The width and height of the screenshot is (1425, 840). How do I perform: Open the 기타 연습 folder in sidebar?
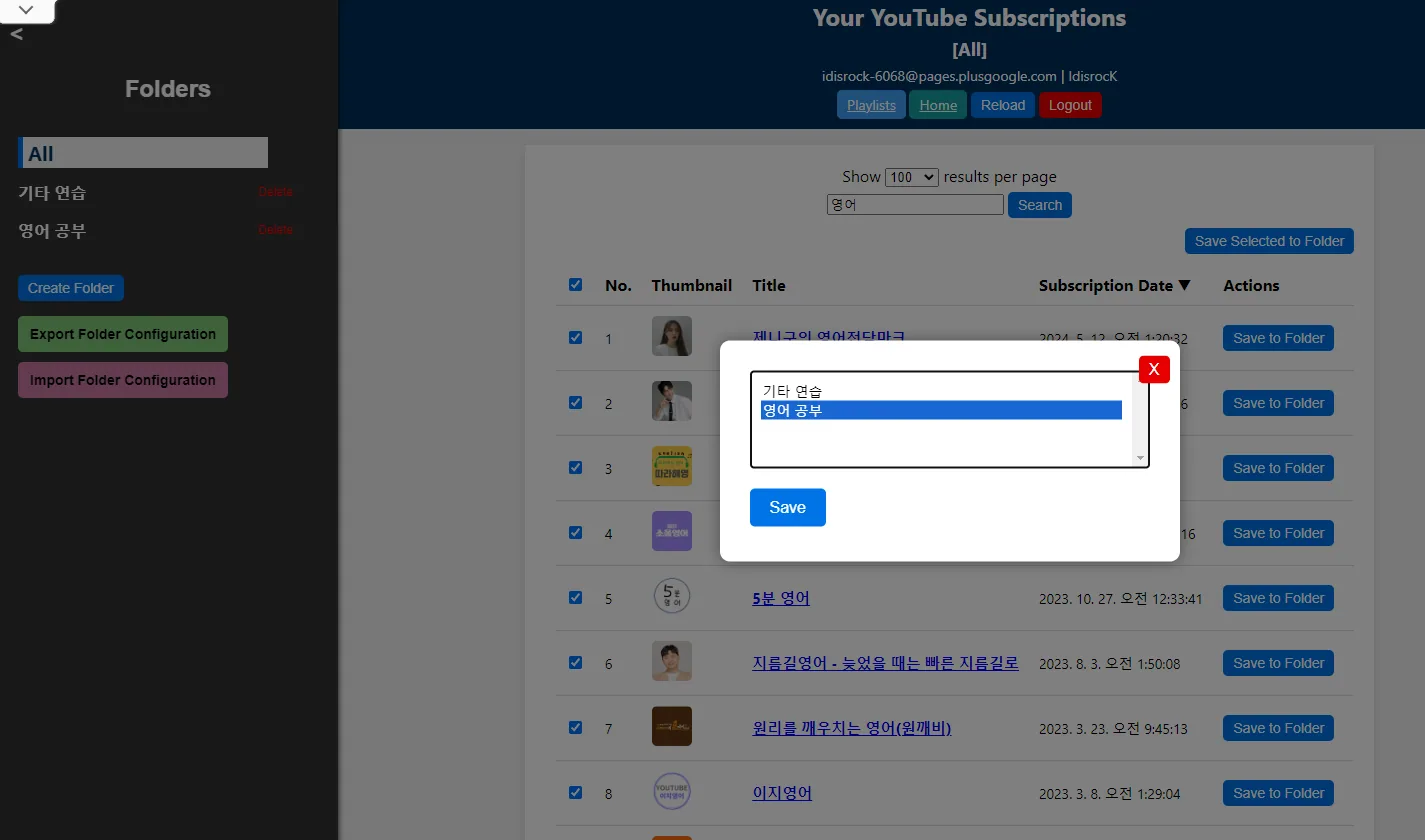[52, 193]
